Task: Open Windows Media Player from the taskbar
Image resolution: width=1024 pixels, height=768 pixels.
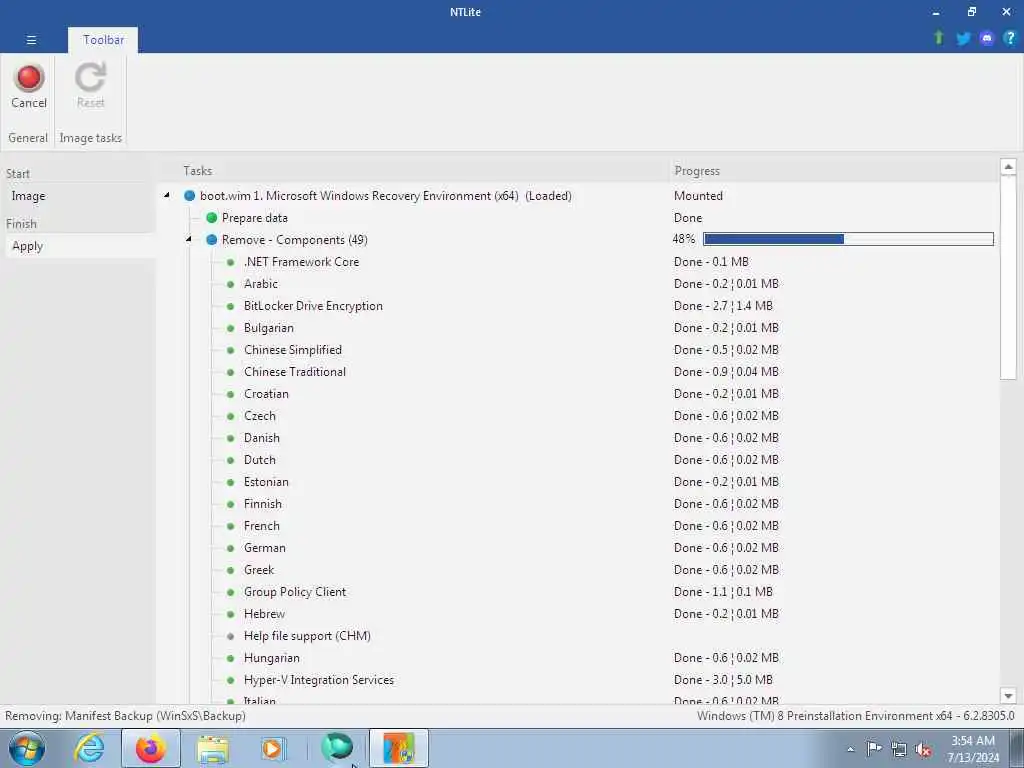Action: click(272, 748)
